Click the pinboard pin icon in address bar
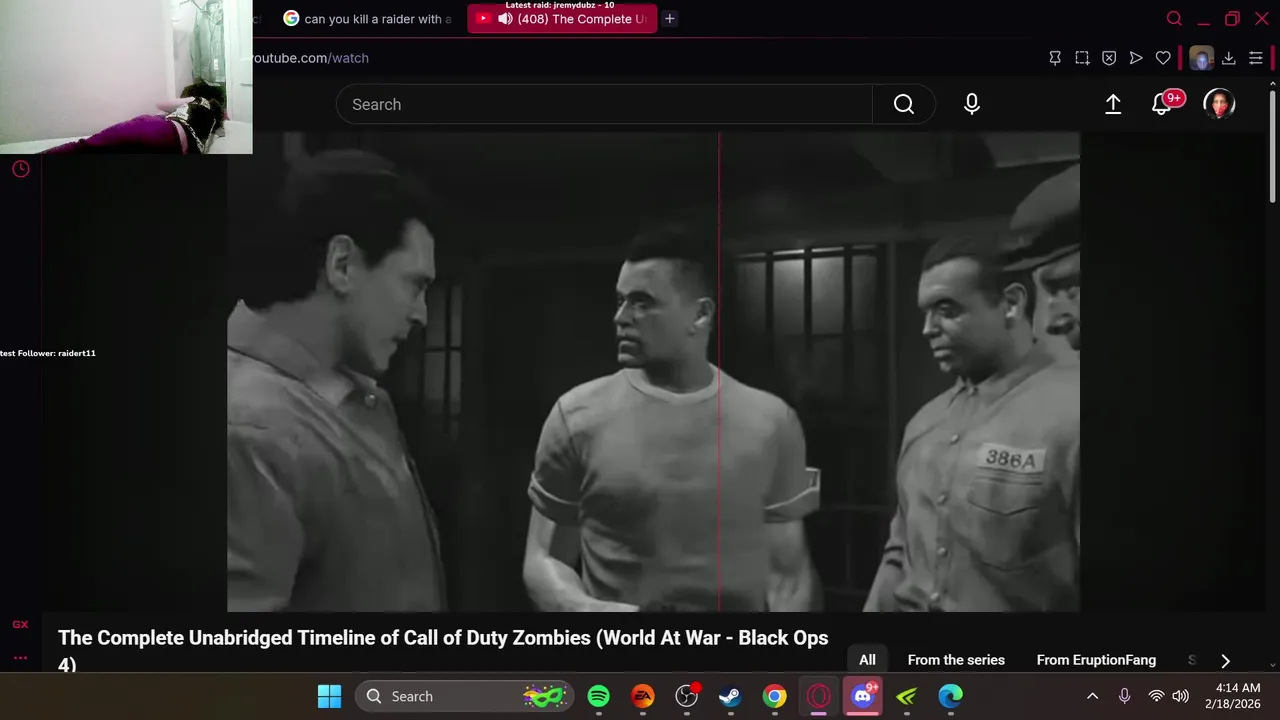The image size is (1280, 720). 1055,58
